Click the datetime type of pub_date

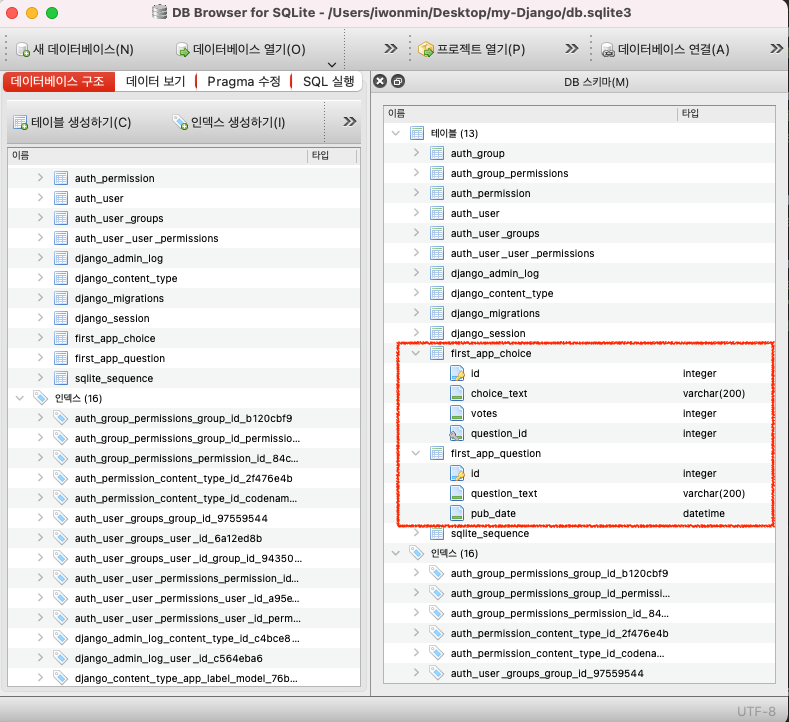(703, 514)
